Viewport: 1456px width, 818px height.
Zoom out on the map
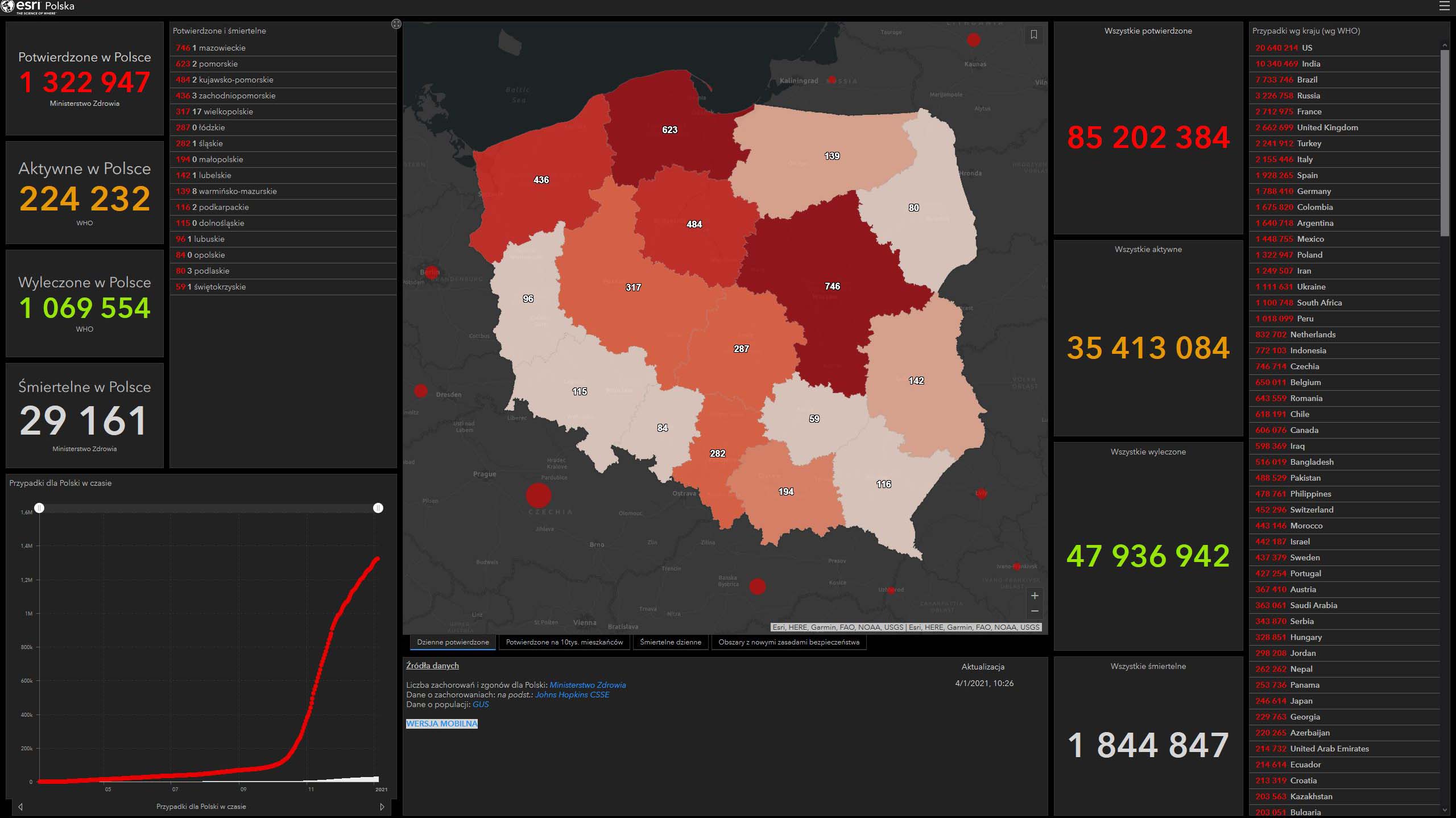(x=1035, y=611)
